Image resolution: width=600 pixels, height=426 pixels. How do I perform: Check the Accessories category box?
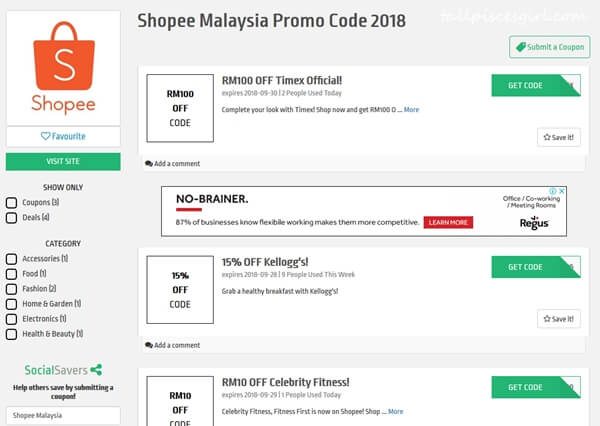click(x=12, y=259)
